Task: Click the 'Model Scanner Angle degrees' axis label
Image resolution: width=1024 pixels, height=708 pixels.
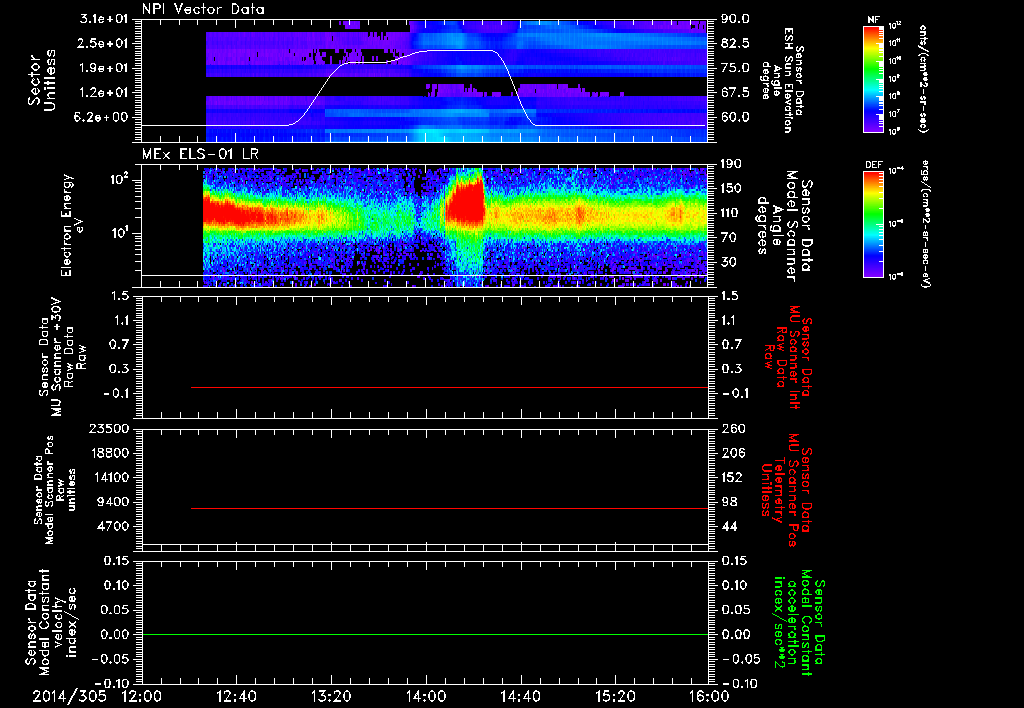Action: pos(784,226)
